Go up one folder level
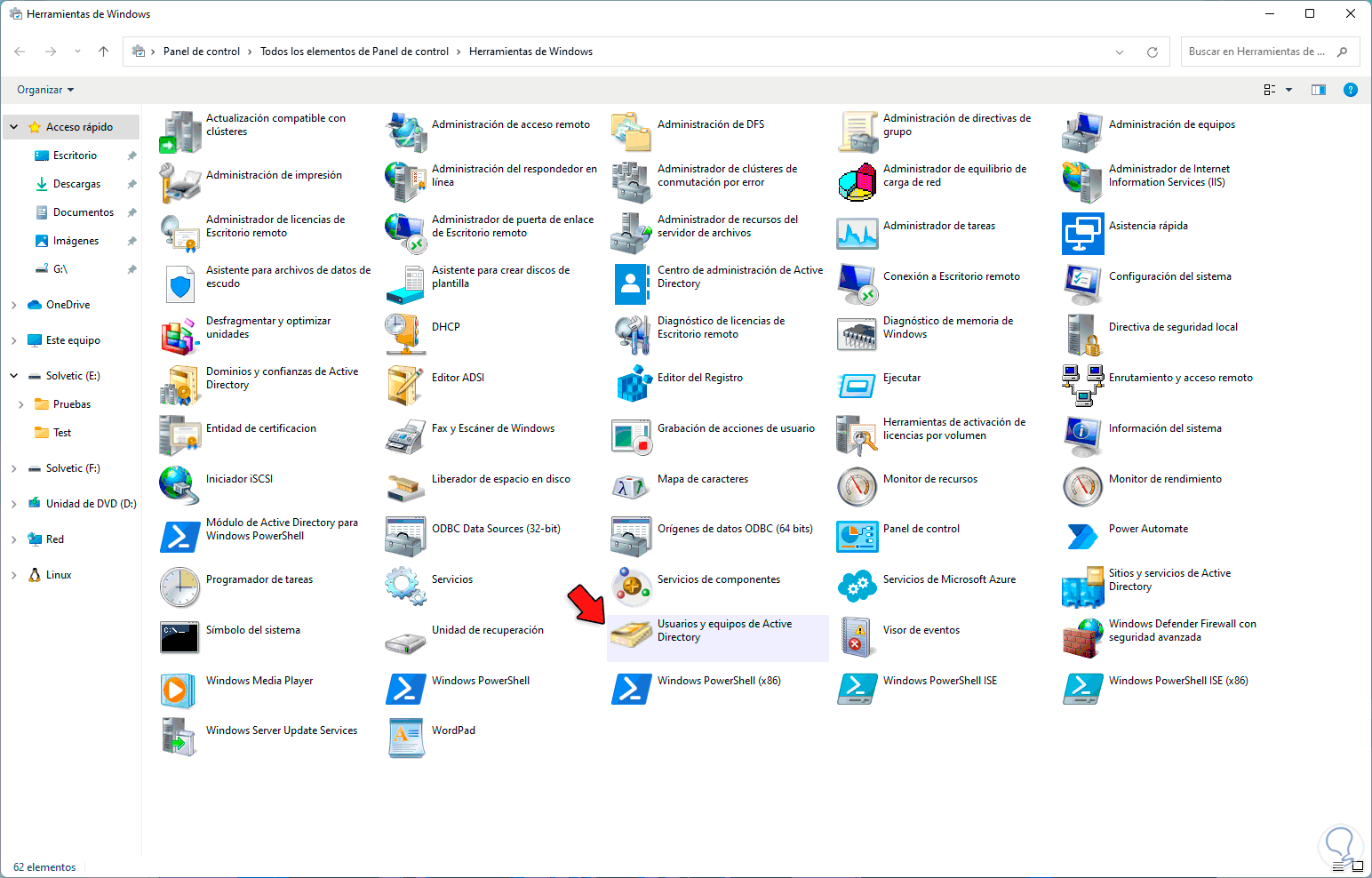Viewport: 1372px width, 878px height. [x=103, y=52]
